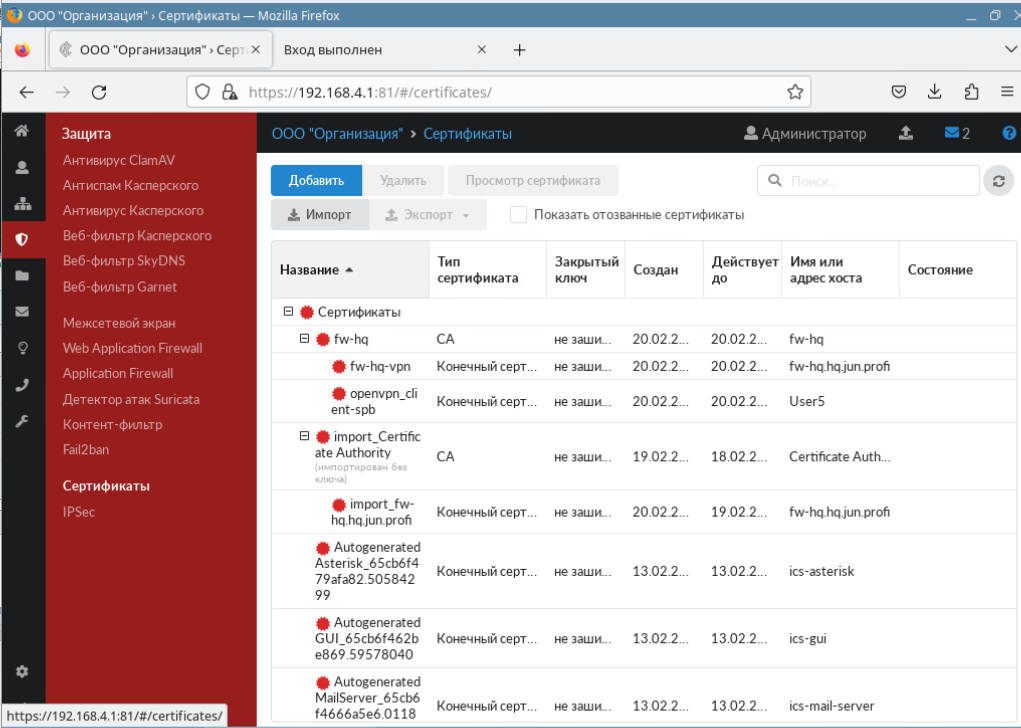The height and width of the screenshot is (728, 1021).
Task: Open the Экспорт dropdown button
Action: click(x=428, y=215)
